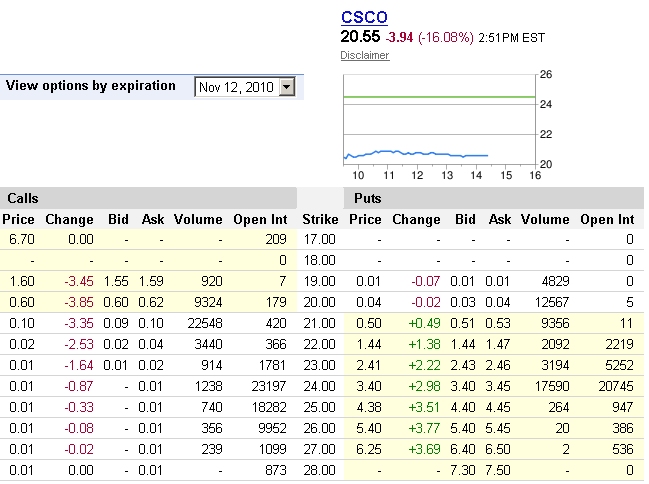Click call volume 9324
Viewport: 649px width, 484px height.
208,302
